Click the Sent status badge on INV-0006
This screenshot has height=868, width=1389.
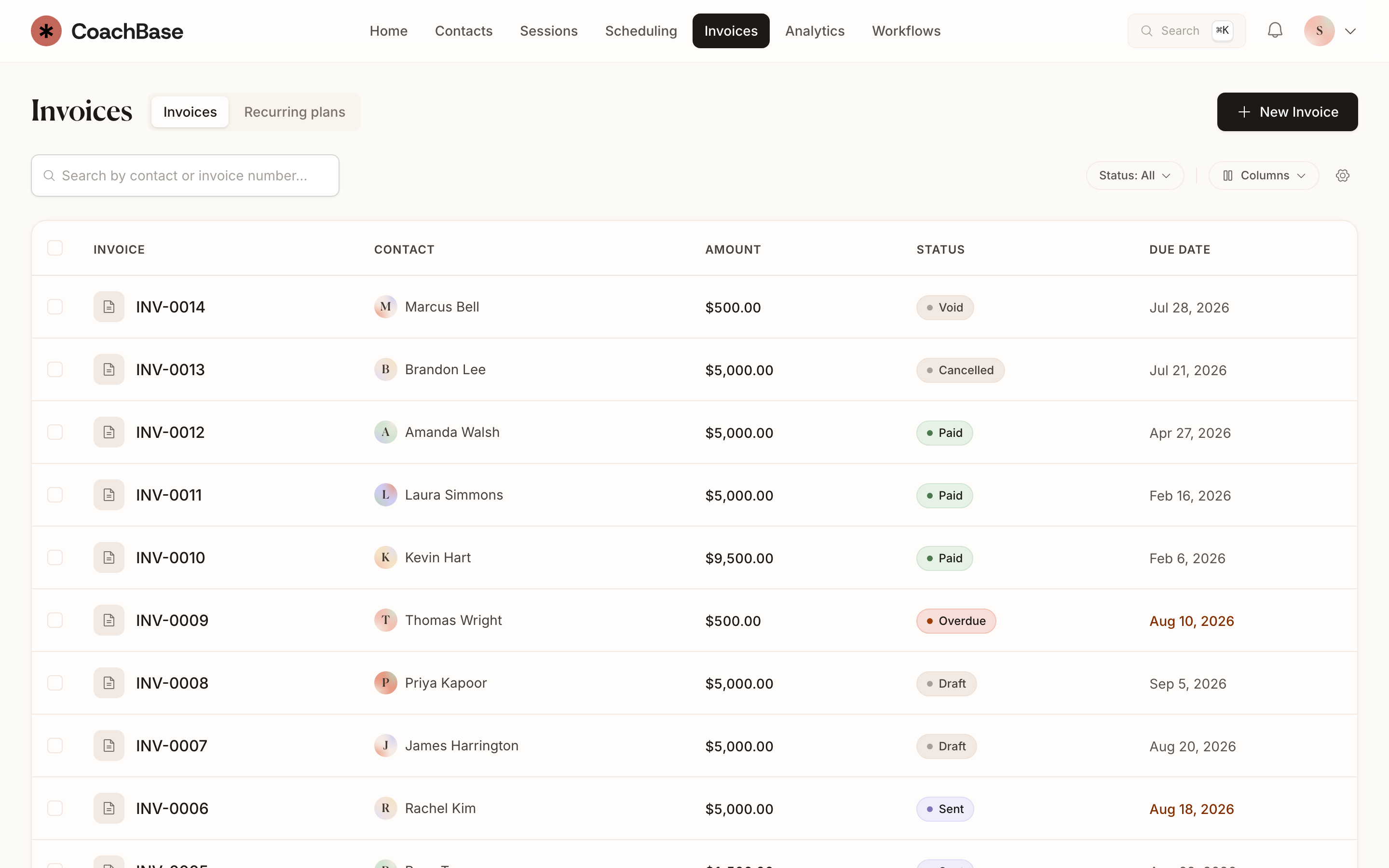(x=945, y=810)
